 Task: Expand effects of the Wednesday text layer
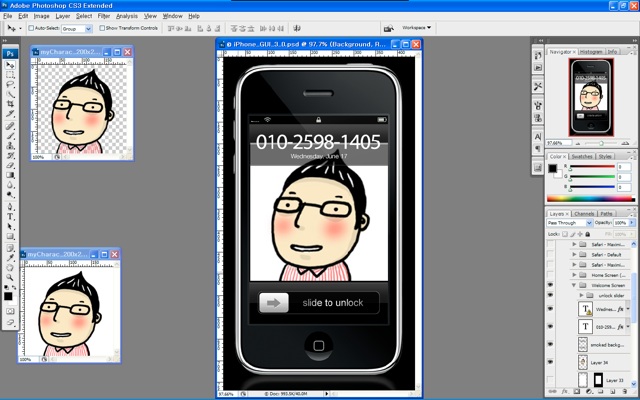629,309
